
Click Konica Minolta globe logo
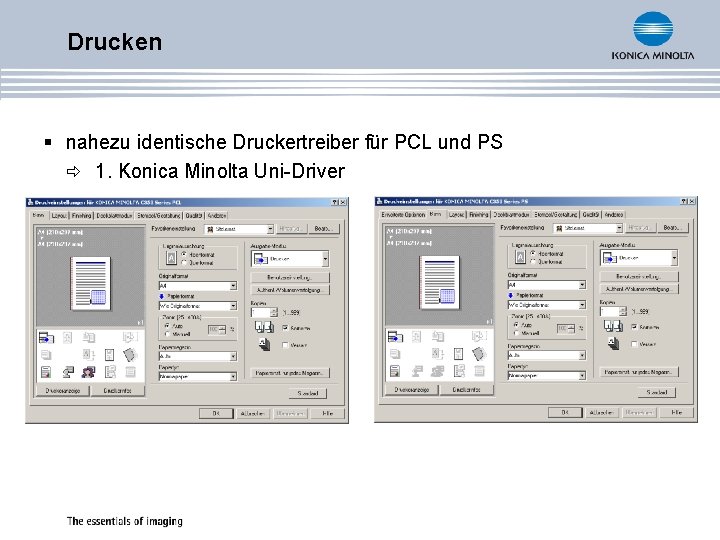coord(653,29)
